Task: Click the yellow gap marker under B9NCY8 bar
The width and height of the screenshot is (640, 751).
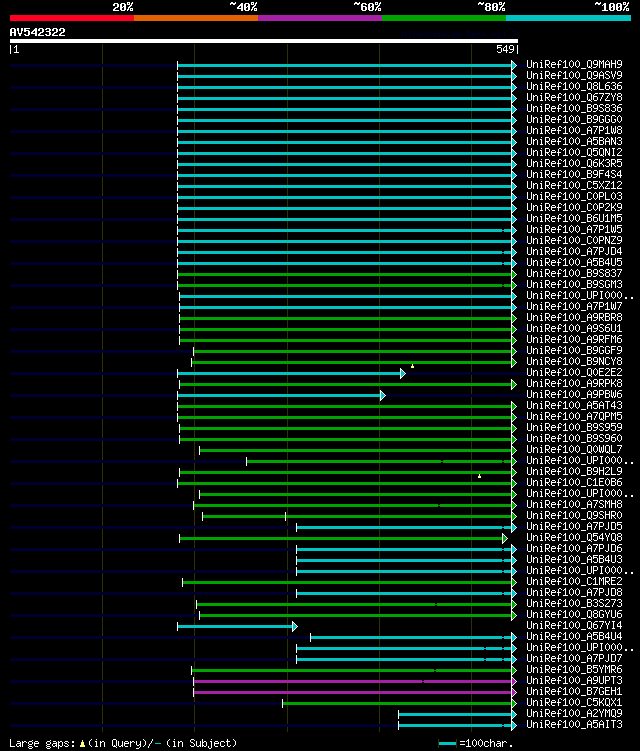Action: tap(412, 366)
